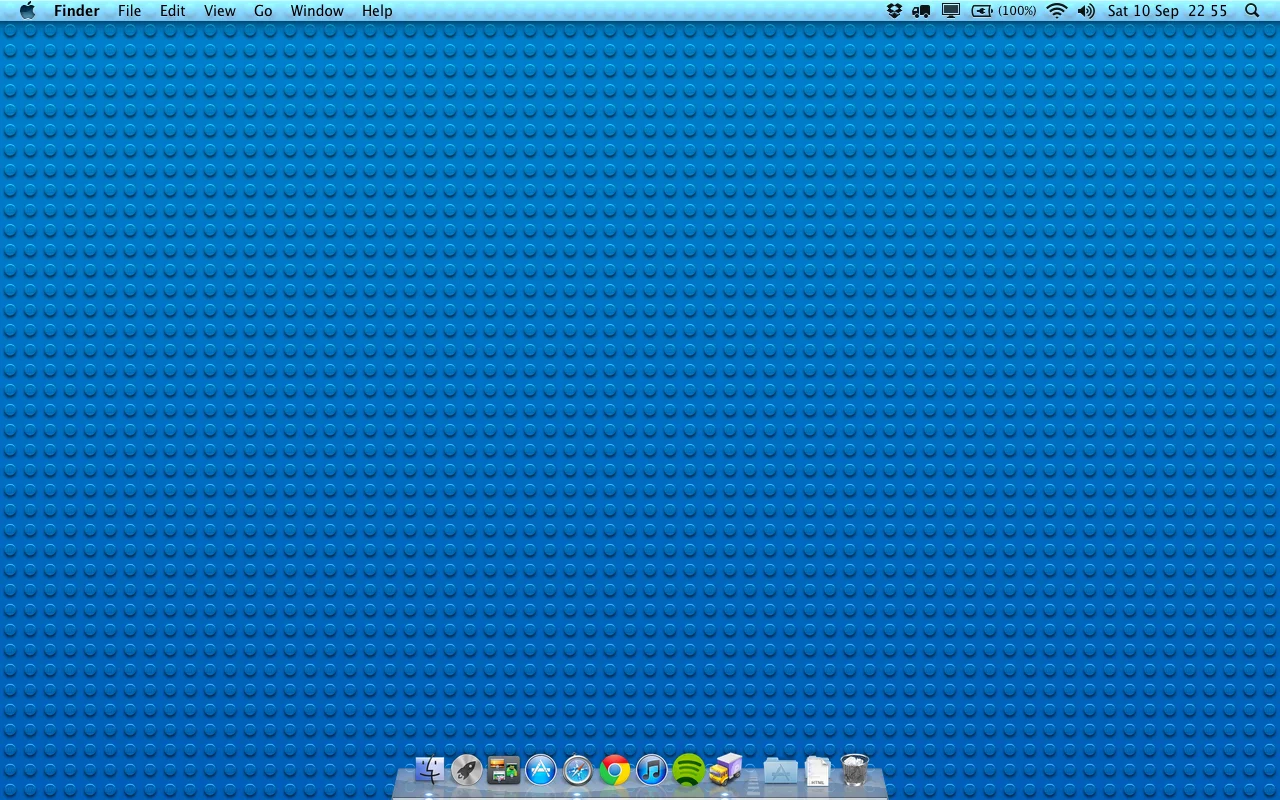Launch the App Store from Dock
The width and height of the screenshot is (1280, 800).
pos(541,770)
